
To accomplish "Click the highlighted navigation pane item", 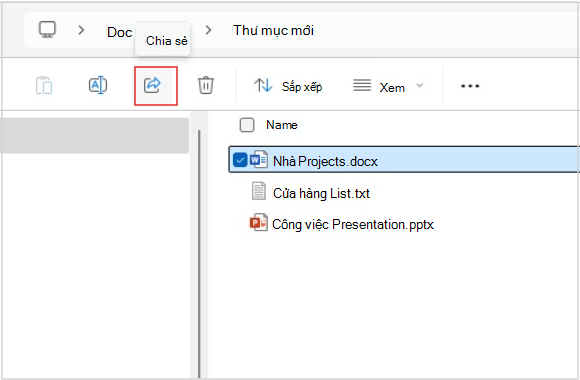I will pyautogui.click(x=94, y=135).
